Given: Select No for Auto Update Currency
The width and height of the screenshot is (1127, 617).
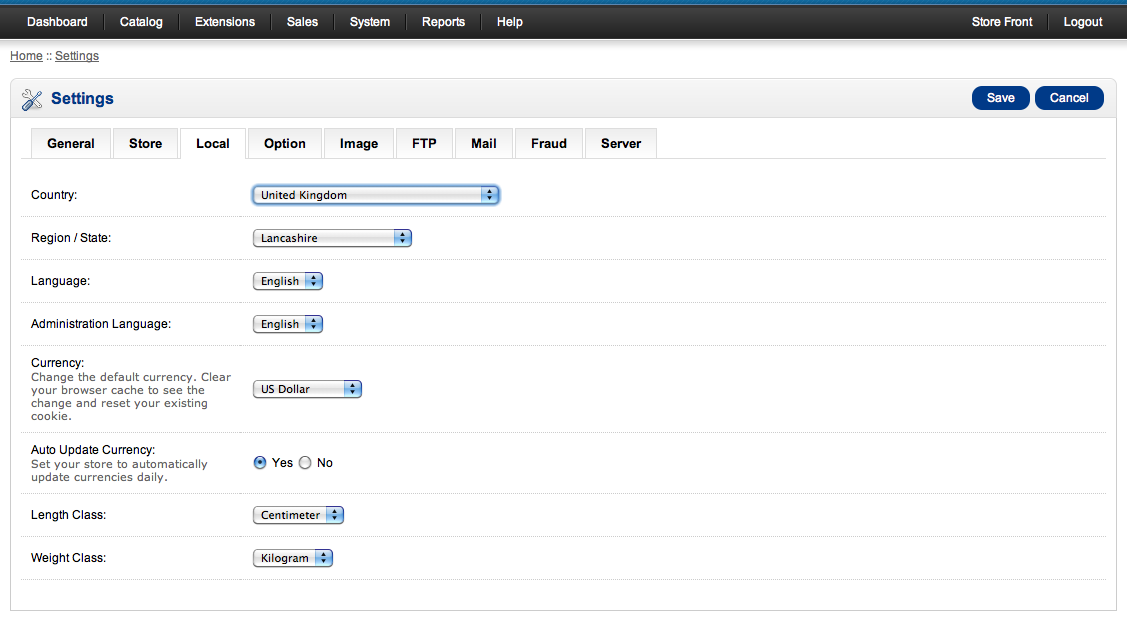Looking at the screenshot, I should point(304,462).
